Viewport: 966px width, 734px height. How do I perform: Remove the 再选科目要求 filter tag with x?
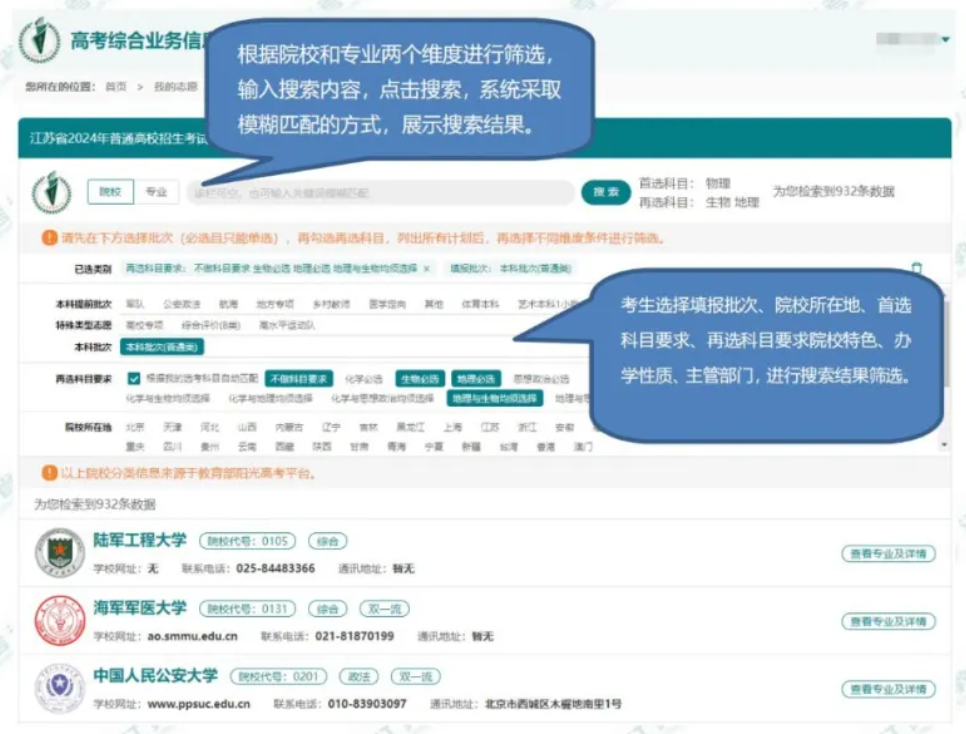tap(426, 269)
